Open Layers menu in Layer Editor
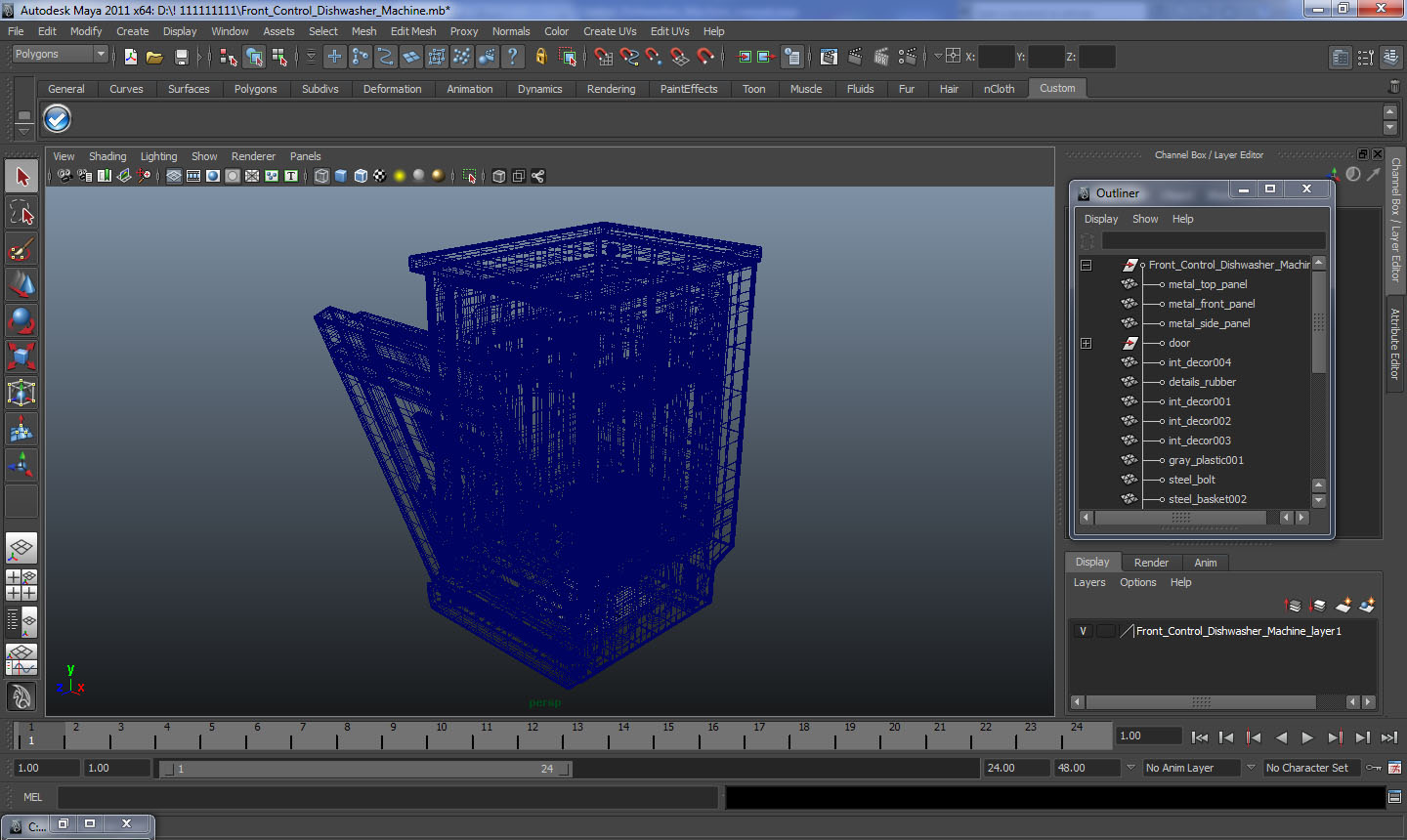This screenshot has width=1407, height=840. click(1089, 582)
